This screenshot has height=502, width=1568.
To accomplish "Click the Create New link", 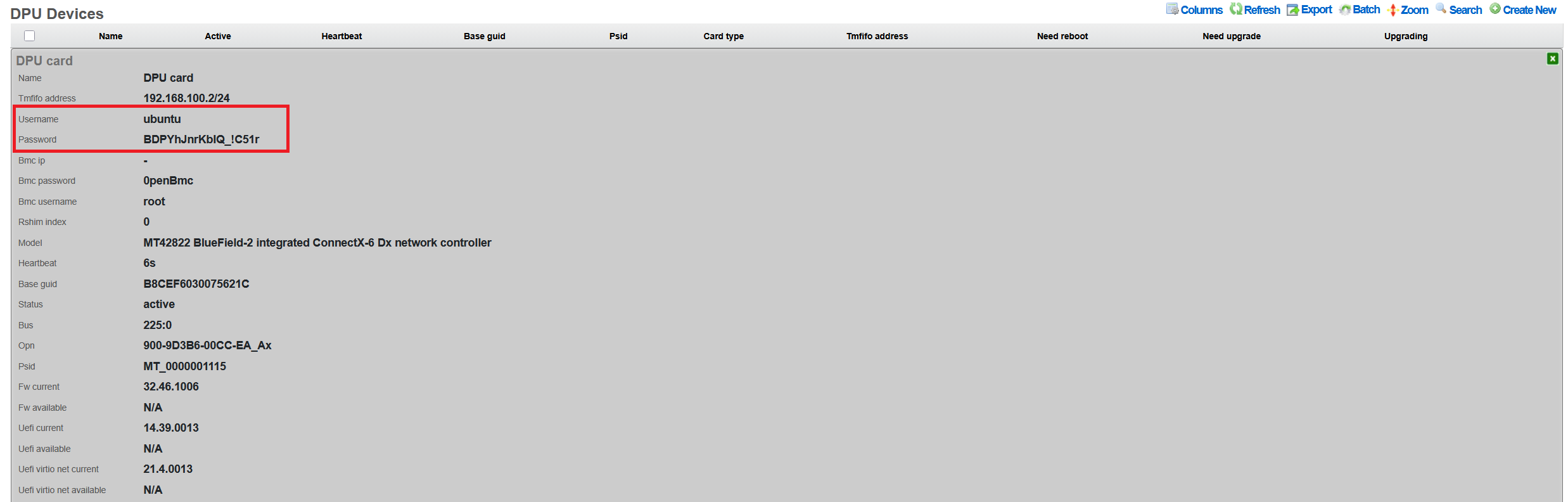I will [1529, 10].
